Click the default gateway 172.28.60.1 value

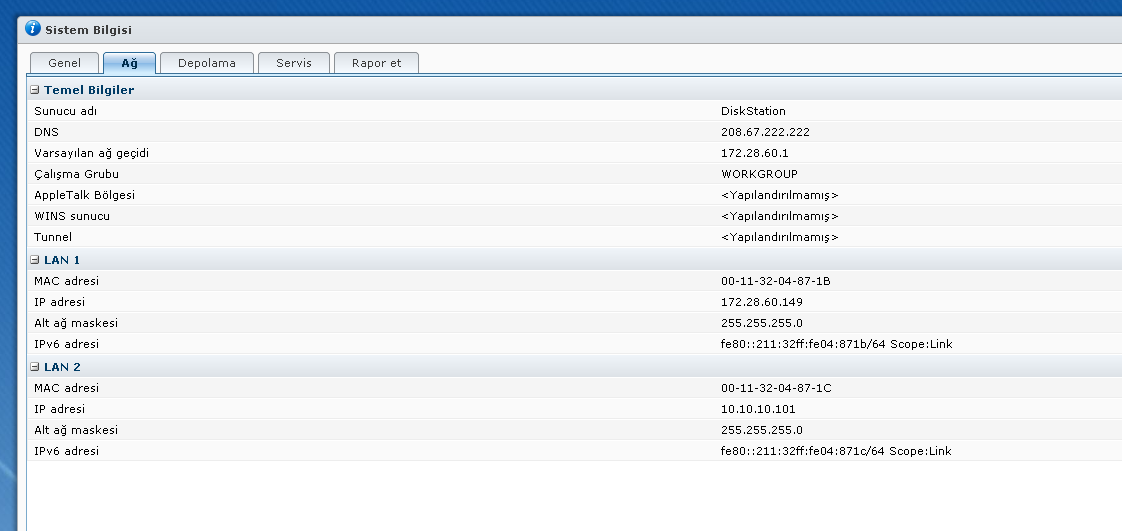point(755,153)
